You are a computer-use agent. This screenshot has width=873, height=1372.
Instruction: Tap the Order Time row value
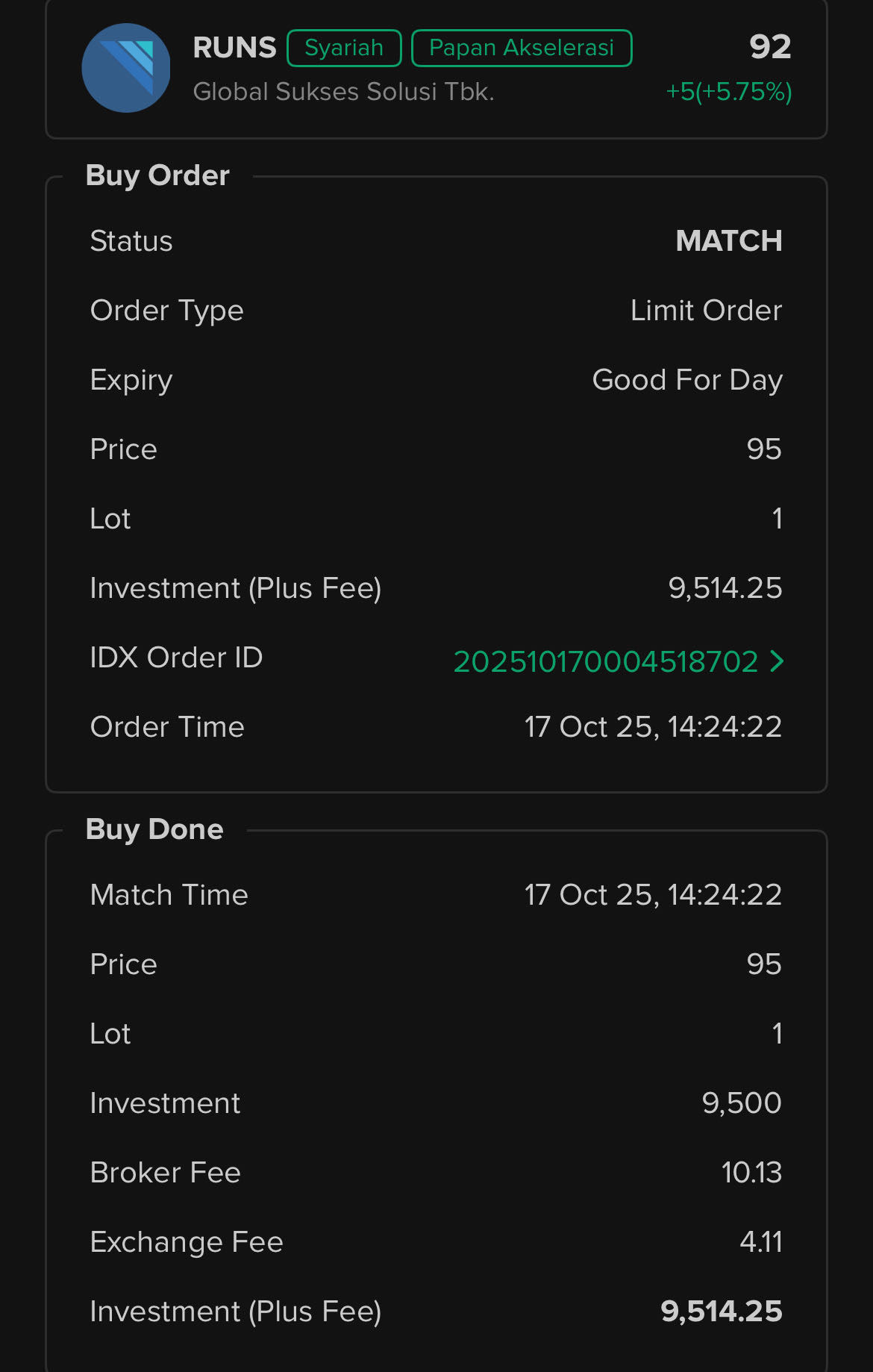coord(653,727)
